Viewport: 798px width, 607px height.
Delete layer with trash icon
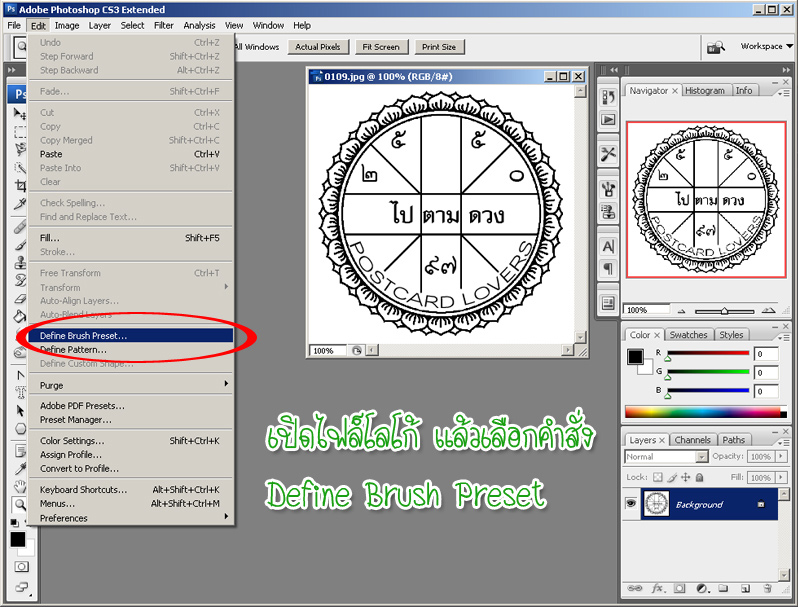[x=767, y=589]
